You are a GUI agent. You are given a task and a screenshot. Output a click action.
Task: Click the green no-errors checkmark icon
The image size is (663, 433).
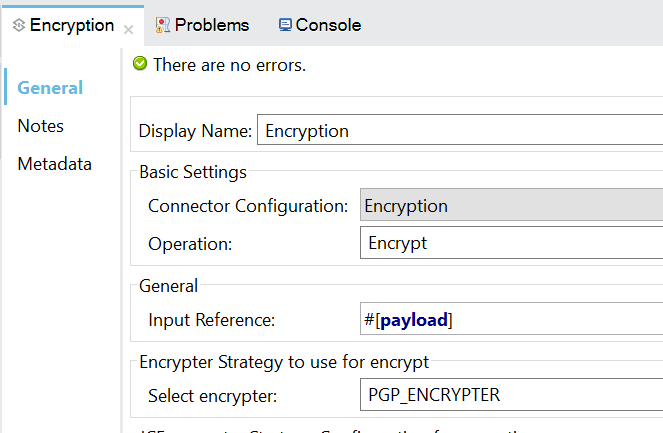coord(140,65)
